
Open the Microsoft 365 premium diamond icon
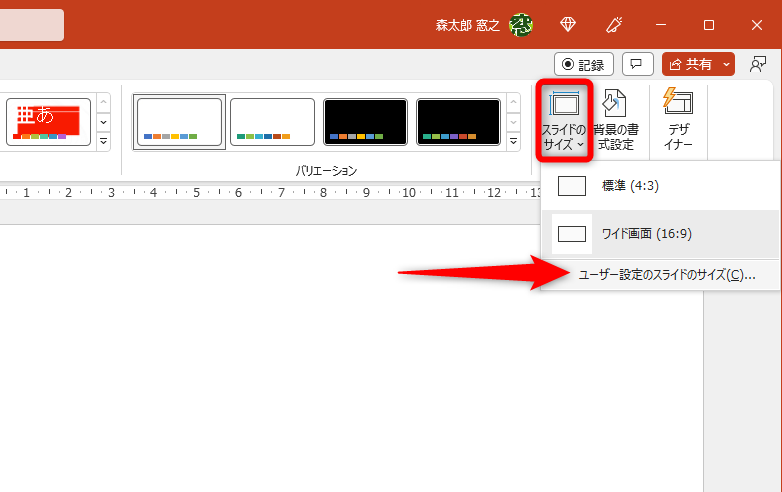coord(568,24)
